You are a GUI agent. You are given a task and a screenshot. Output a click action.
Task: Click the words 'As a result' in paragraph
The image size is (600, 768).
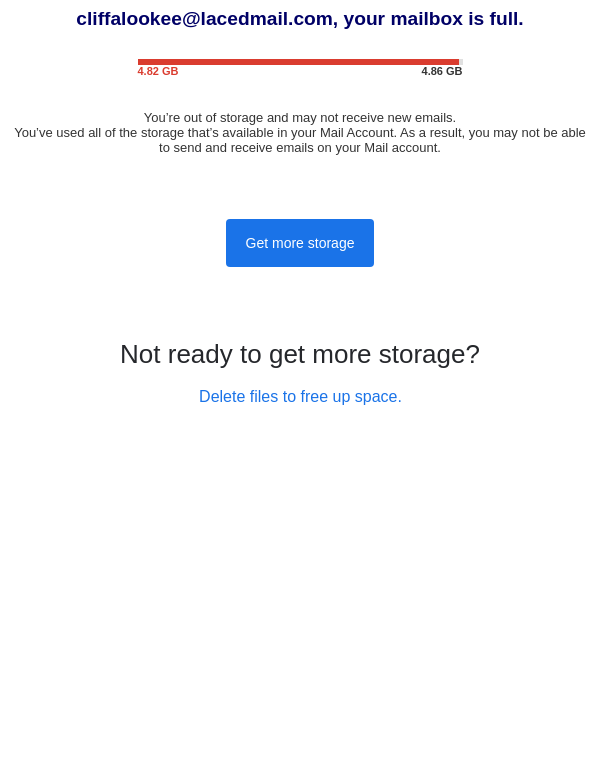pyautogui.click(x=432, y=133)
